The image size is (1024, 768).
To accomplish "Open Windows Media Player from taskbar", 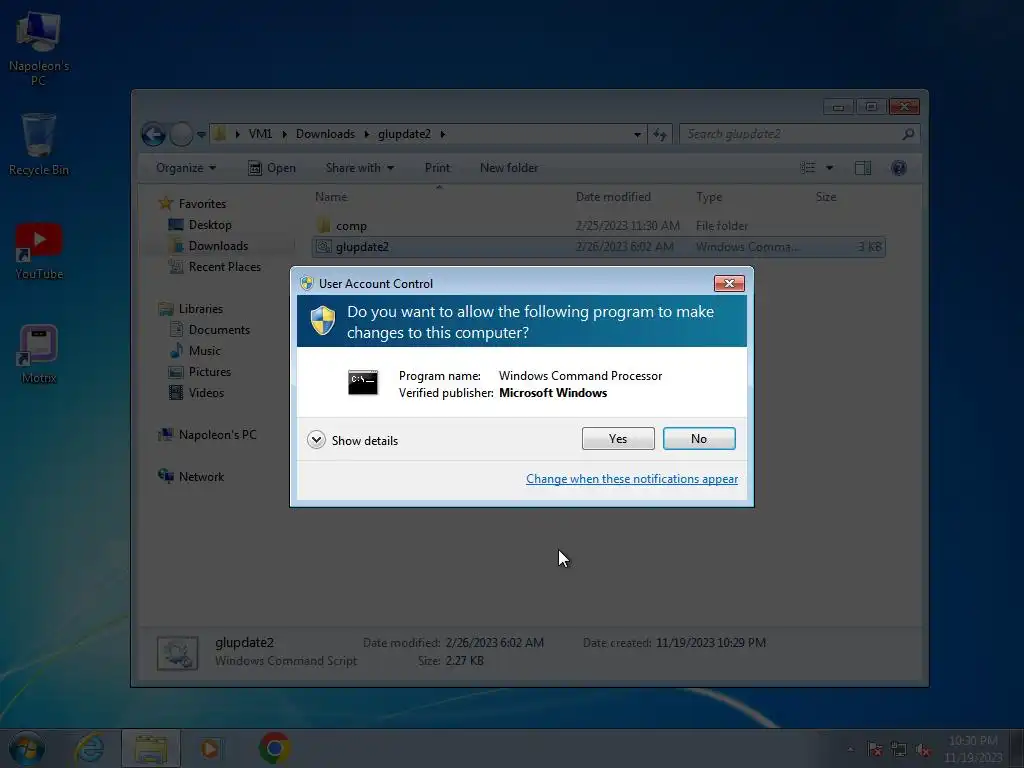I will coord(210,748).
